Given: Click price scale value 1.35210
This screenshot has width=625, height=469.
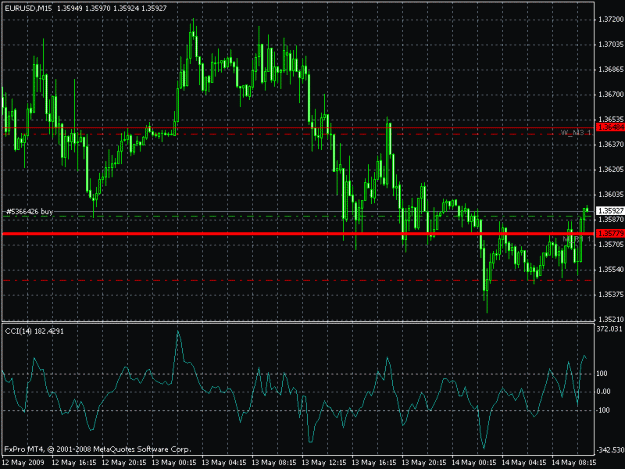Looking at the screenshot, I should pos(611,319).
